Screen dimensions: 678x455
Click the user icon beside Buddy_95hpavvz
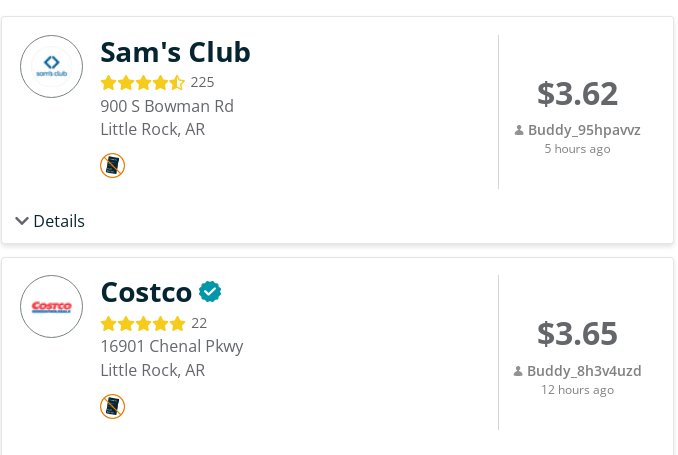(x=519, y=130)
